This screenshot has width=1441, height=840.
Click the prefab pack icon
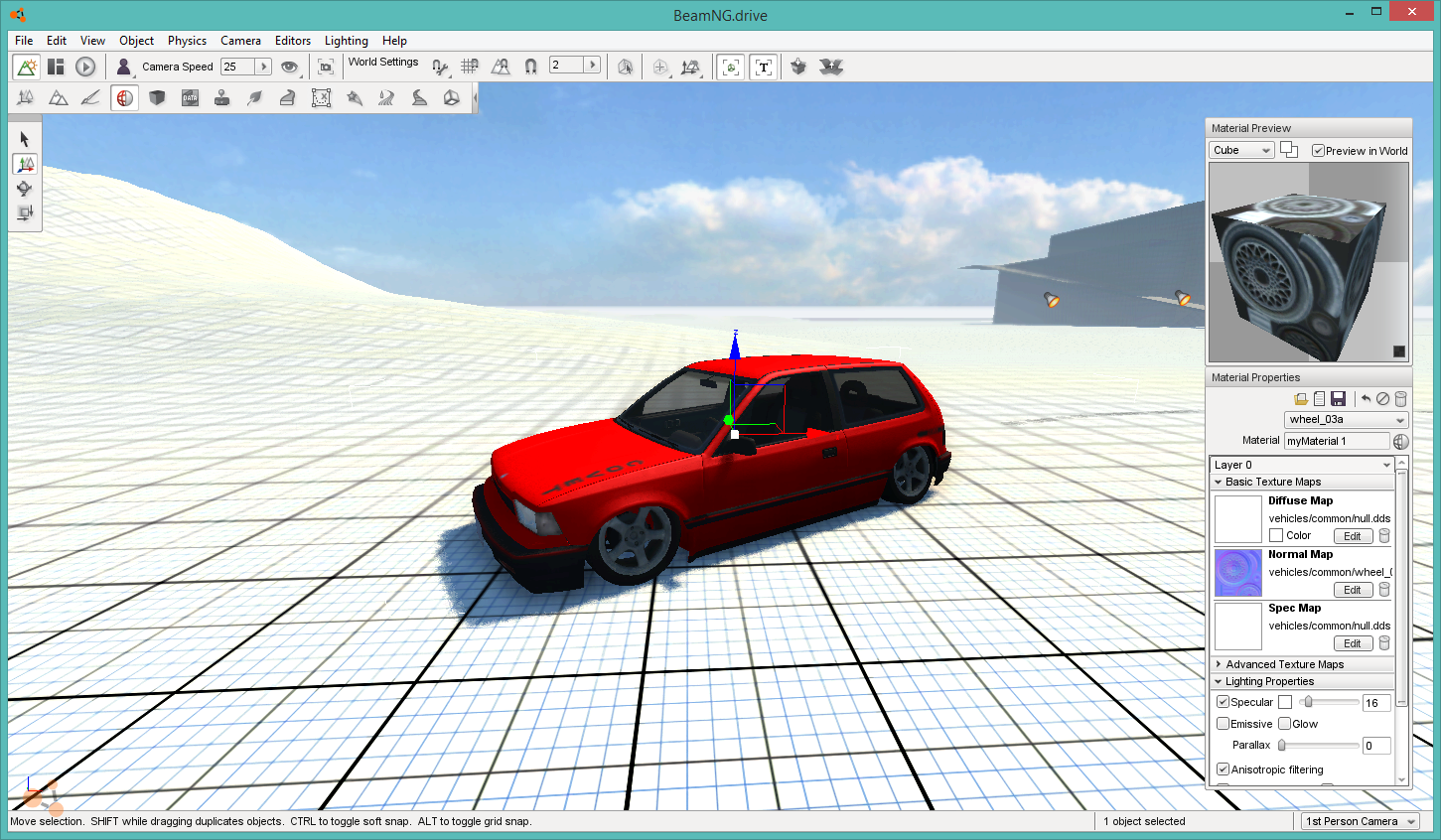pyautogui.click(x=798, y=67)
